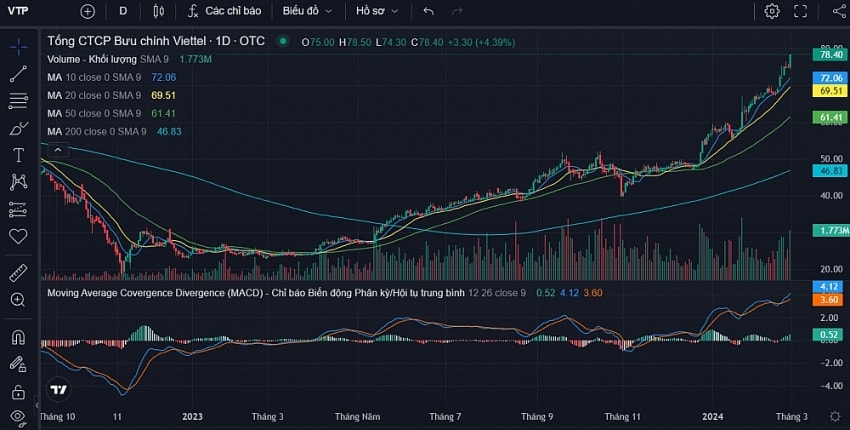Toggle magnet snap mode

(18, 337)
